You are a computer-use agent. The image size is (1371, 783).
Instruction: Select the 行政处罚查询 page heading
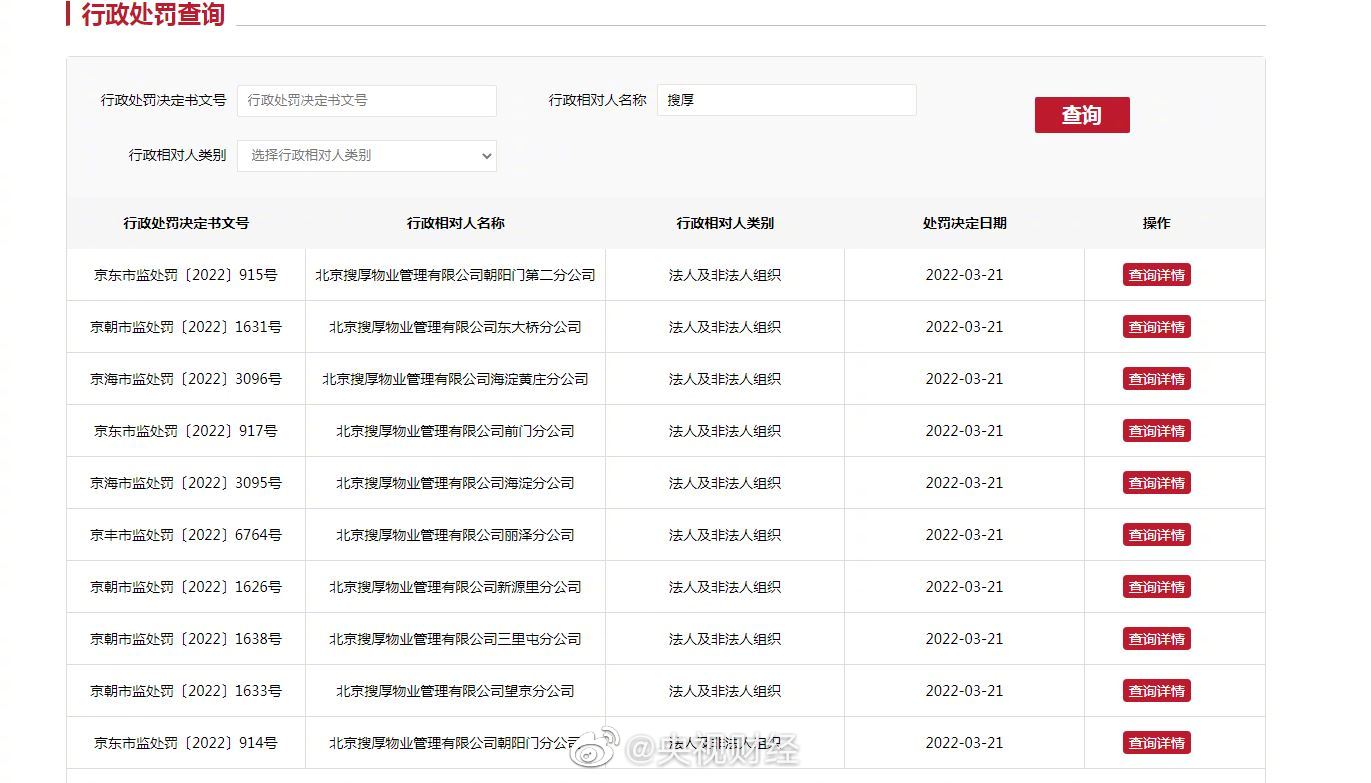point(153,14)
